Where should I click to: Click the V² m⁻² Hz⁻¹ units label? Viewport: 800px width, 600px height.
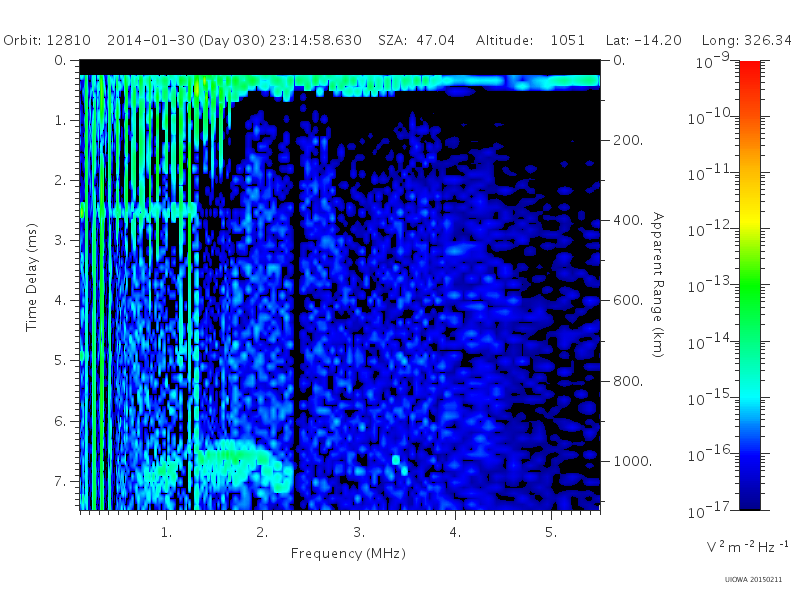click(747, 547)
